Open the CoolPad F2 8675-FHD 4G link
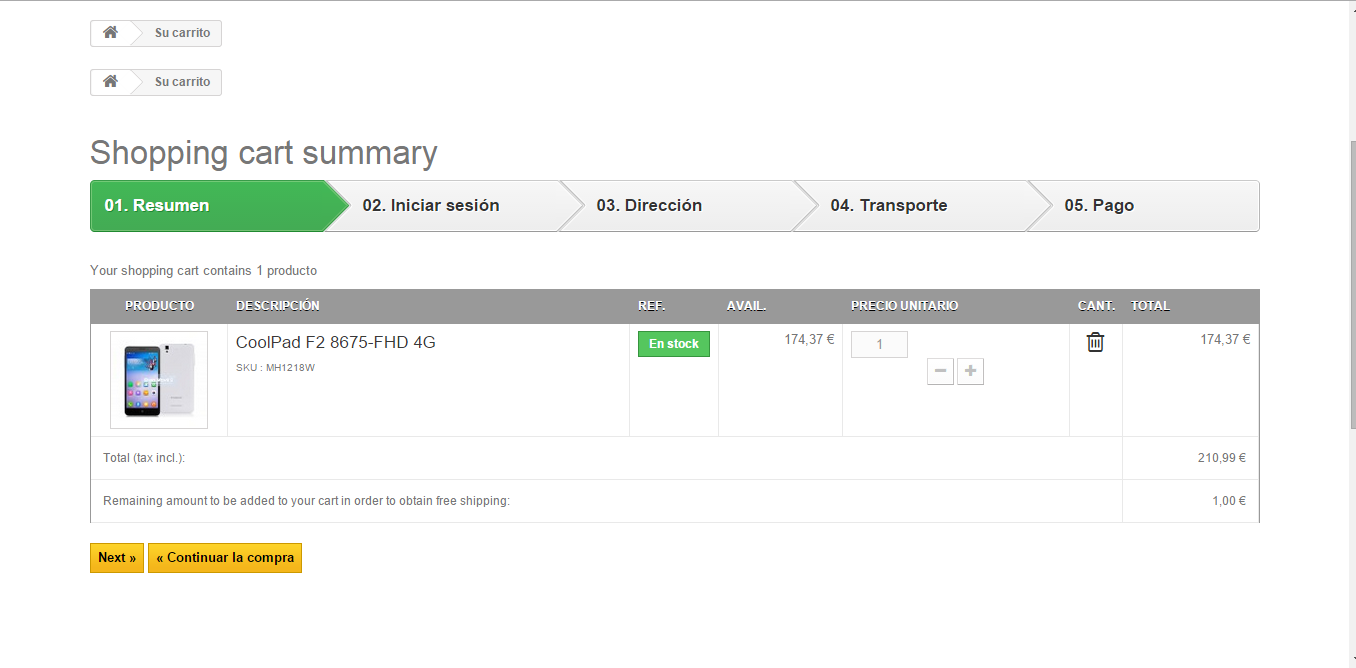This screenshot has height=668, width=1356. pos(335,342)
